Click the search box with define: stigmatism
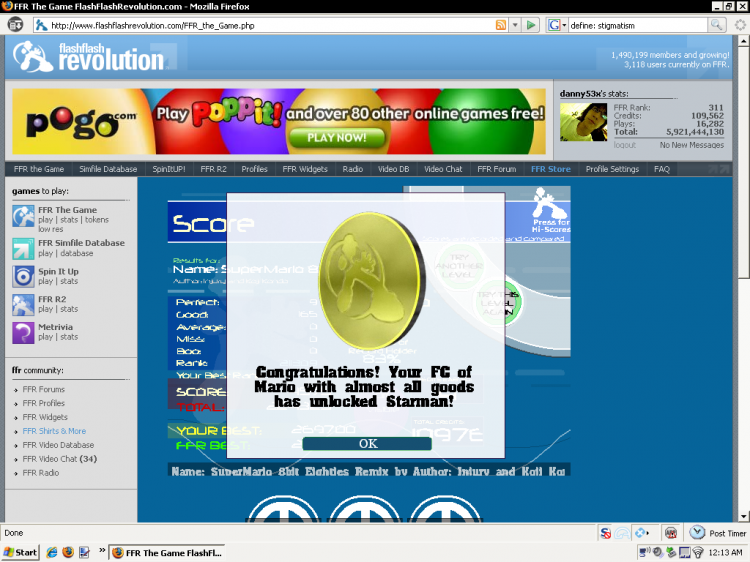Viewport: 750px width, 562px height. coord(637,25)
